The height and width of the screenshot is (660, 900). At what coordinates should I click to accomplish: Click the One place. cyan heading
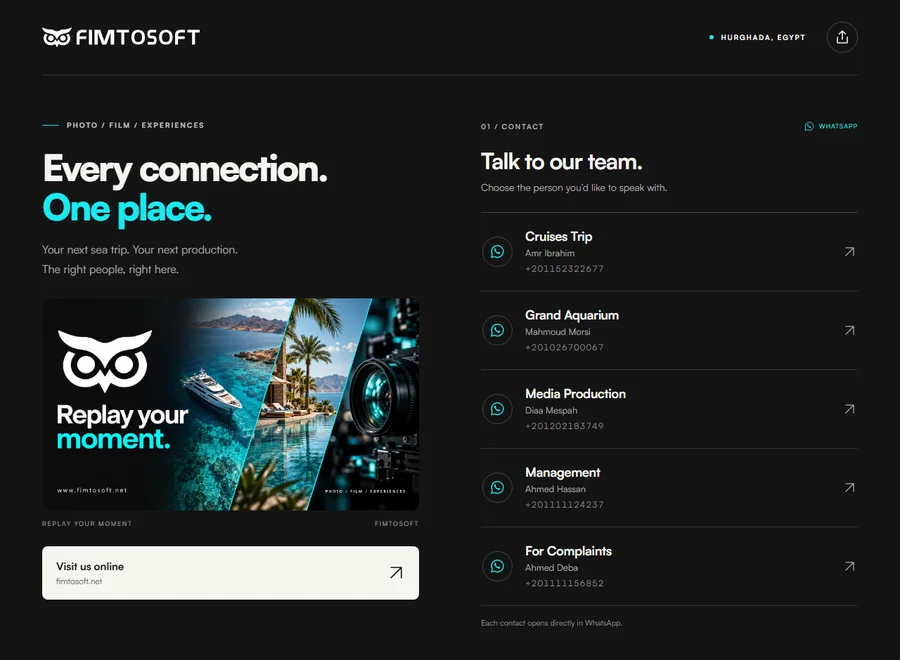127,208
